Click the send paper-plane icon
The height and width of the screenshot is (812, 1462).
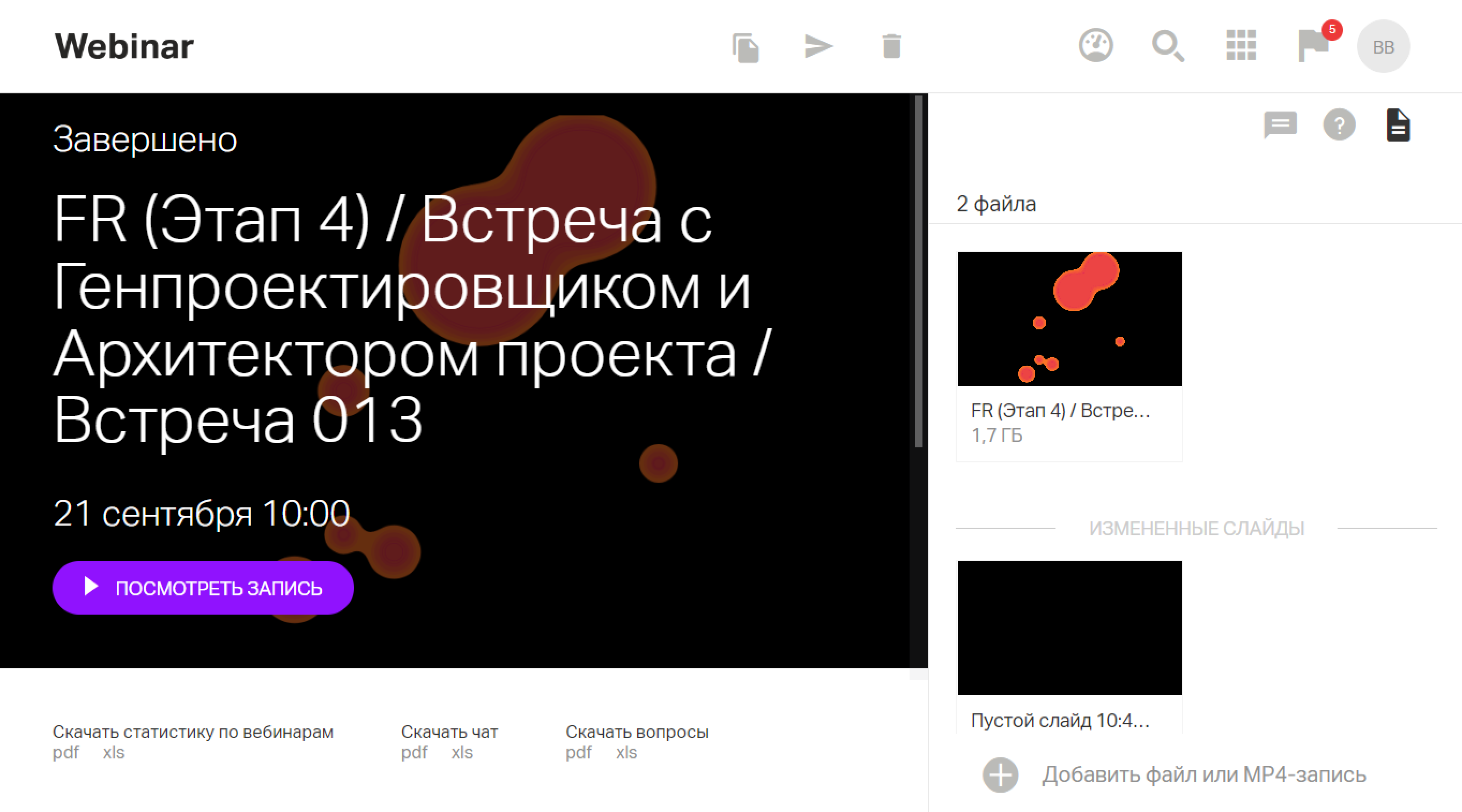click(818, 47)
